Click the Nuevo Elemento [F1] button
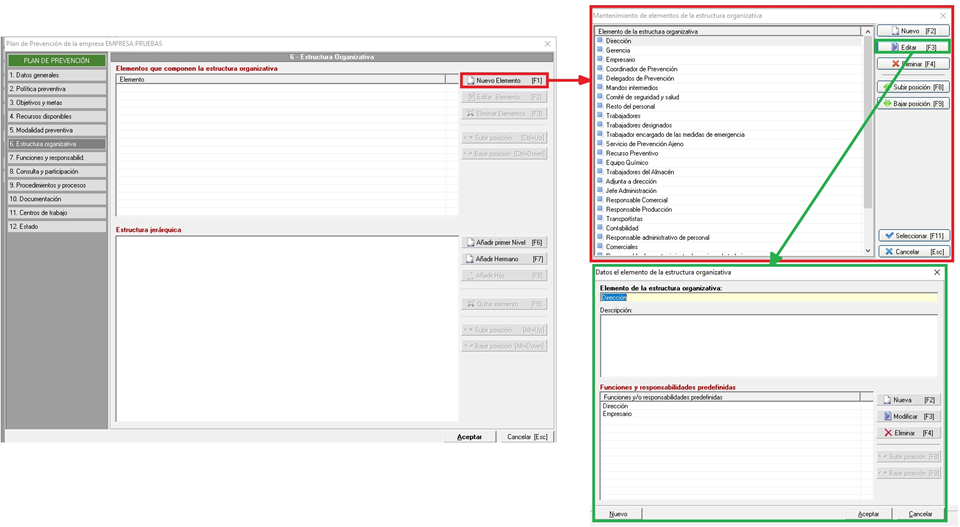The width and height of the screenshot is (960, 527). click(x=504, y=80)
